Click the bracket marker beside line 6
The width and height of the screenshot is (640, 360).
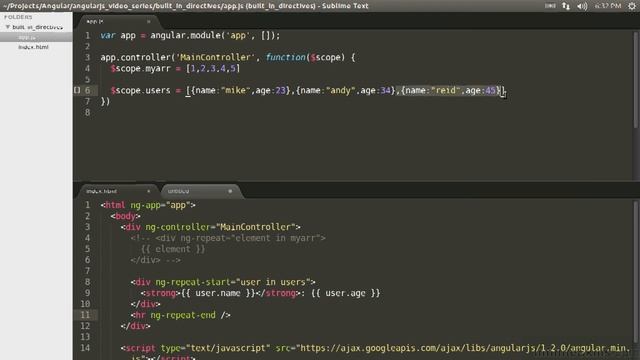point(77,90)
